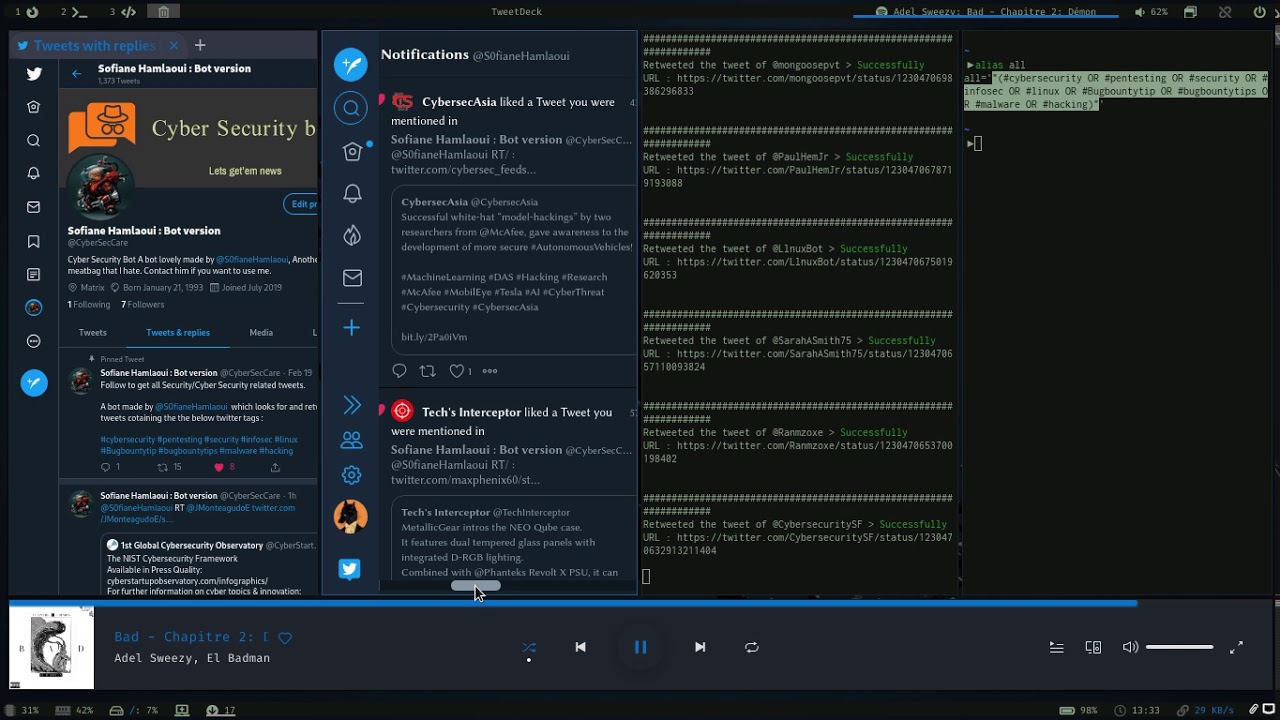1280x720 pixels.
Task: Open Messages envelope in Twitter browser sidebar
Action: pyautogui.click(x=34, y=207)
